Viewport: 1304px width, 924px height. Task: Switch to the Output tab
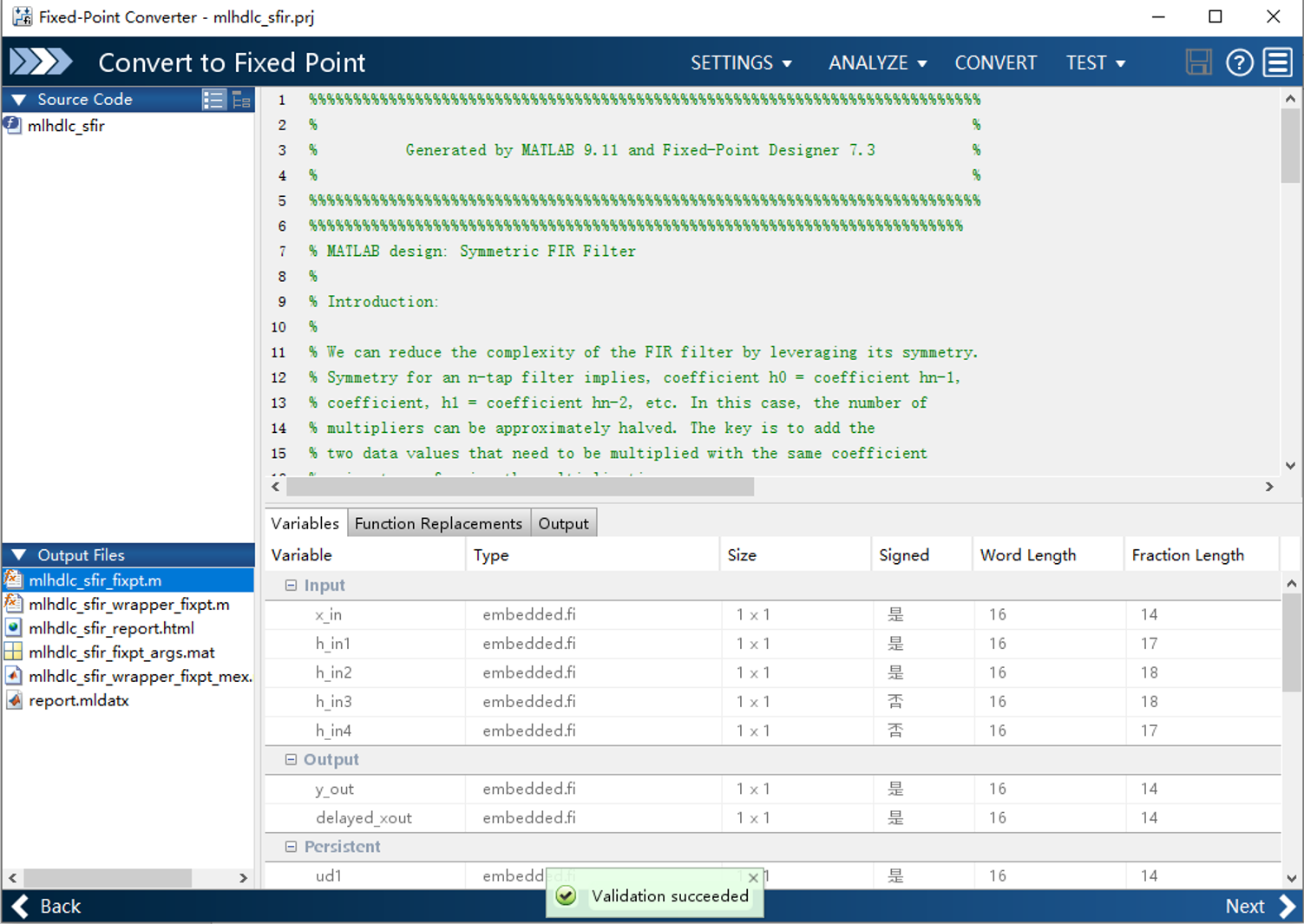pos(563,523)
